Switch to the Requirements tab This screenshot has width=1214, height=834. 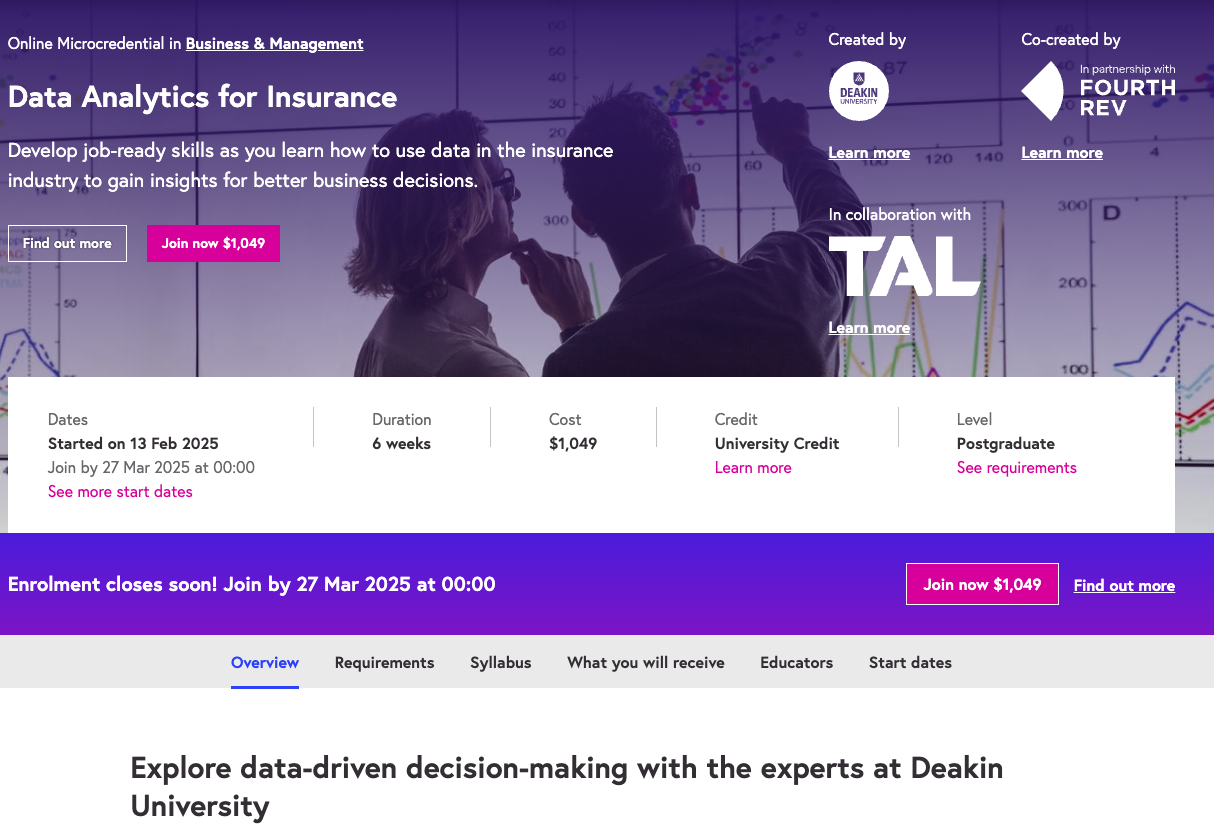point(384,663)
